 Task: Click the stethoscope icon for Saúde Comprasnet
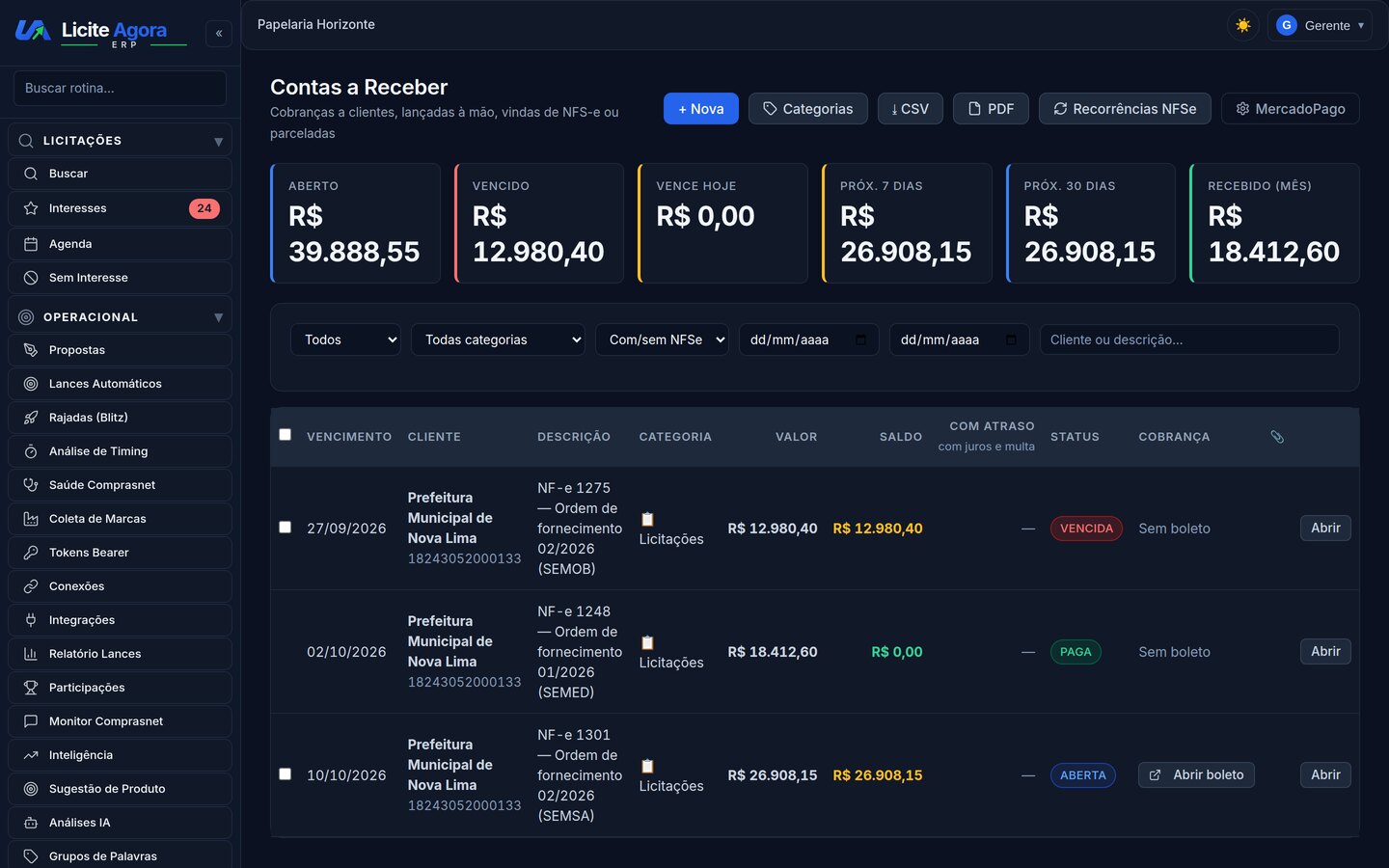[31, 485]
